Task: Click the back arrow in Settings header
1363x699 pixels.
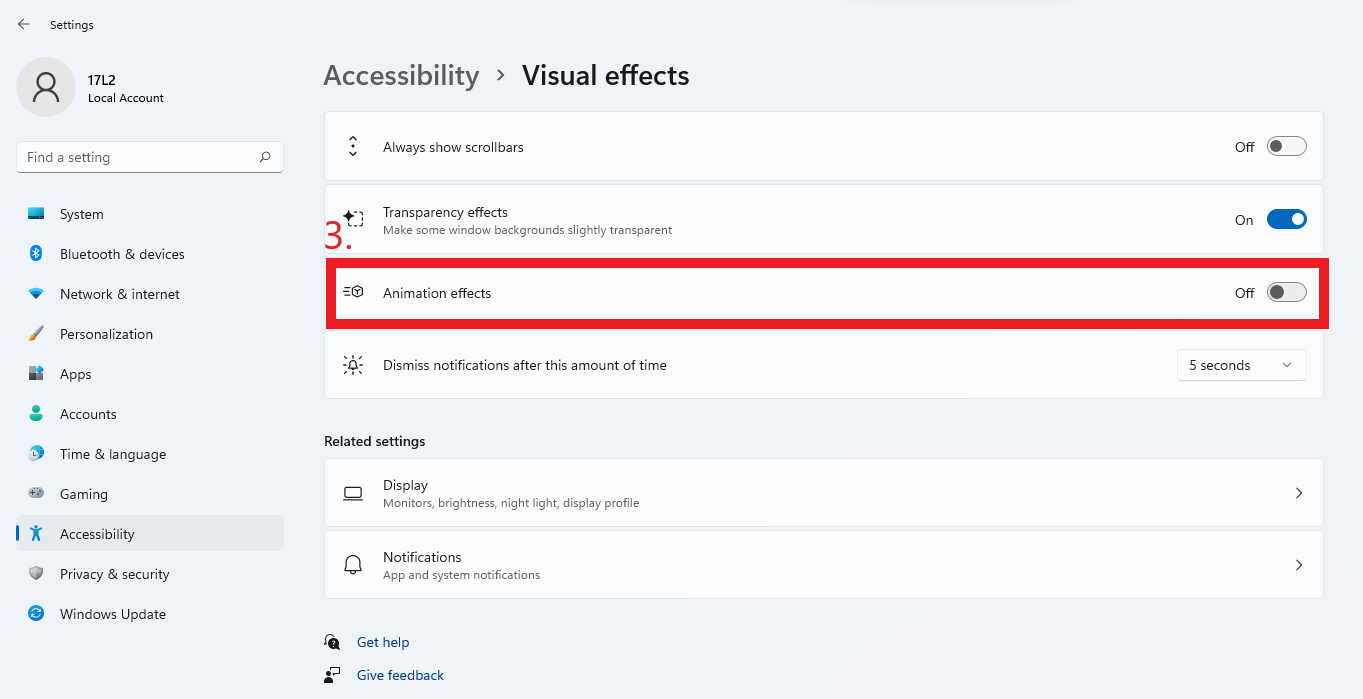Action: pyautogui.click(x=24, y=24)
